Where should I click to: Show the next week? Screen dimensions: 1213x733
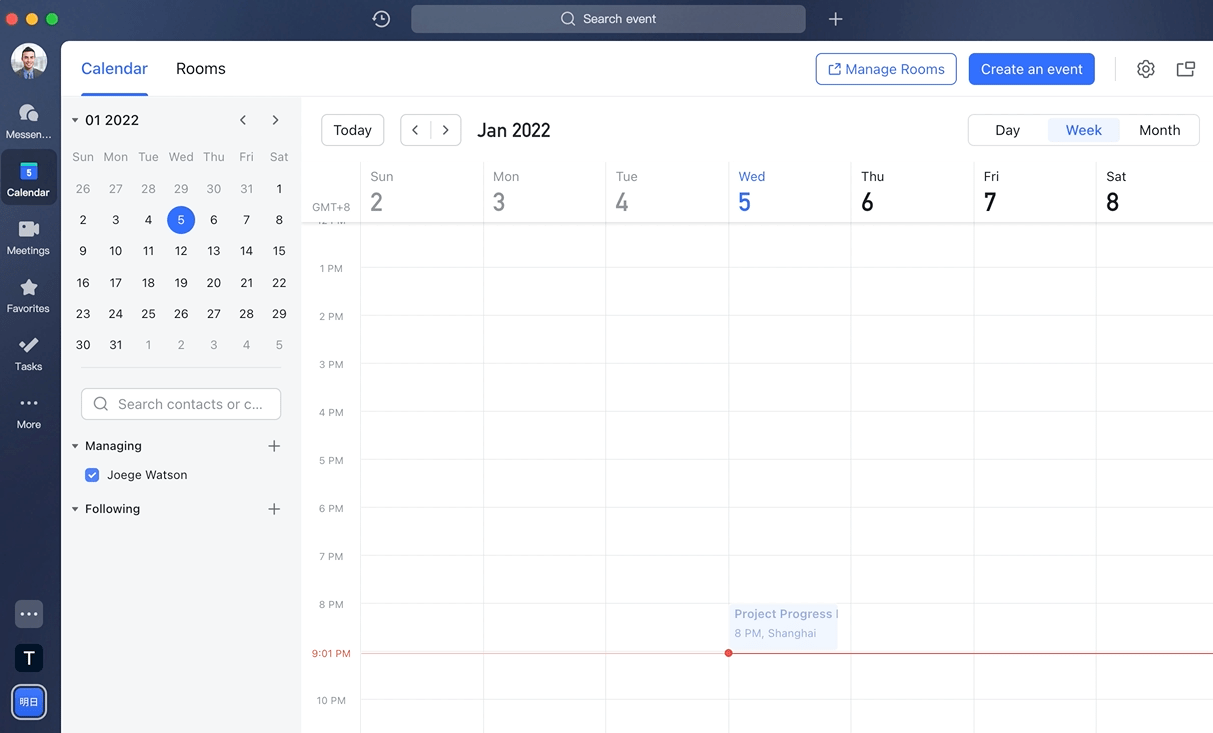[x=446, y=130]
